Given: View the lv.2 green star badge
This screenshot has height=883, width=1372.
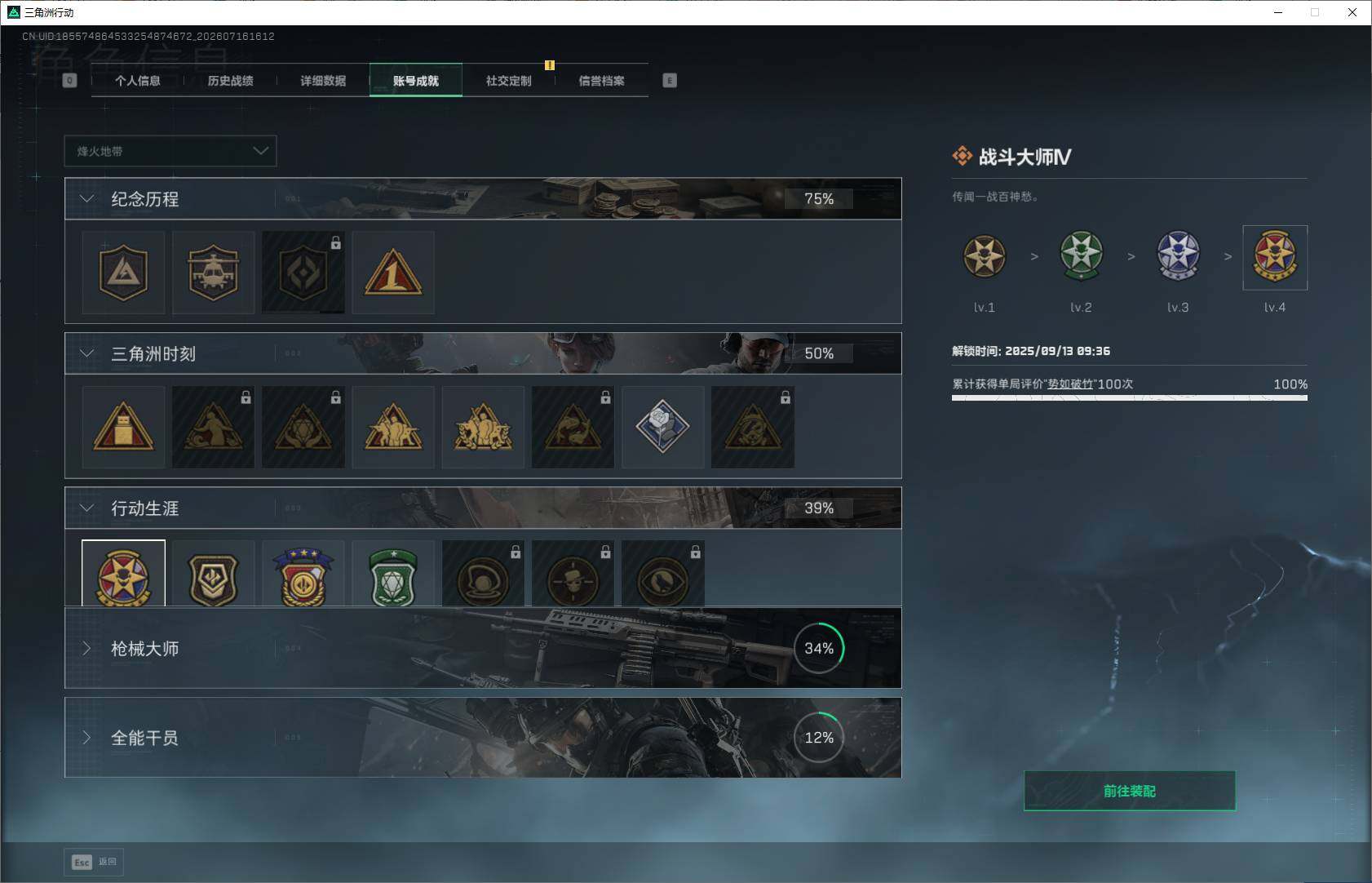Looking at the screenshot, I should click(1082, 256).
